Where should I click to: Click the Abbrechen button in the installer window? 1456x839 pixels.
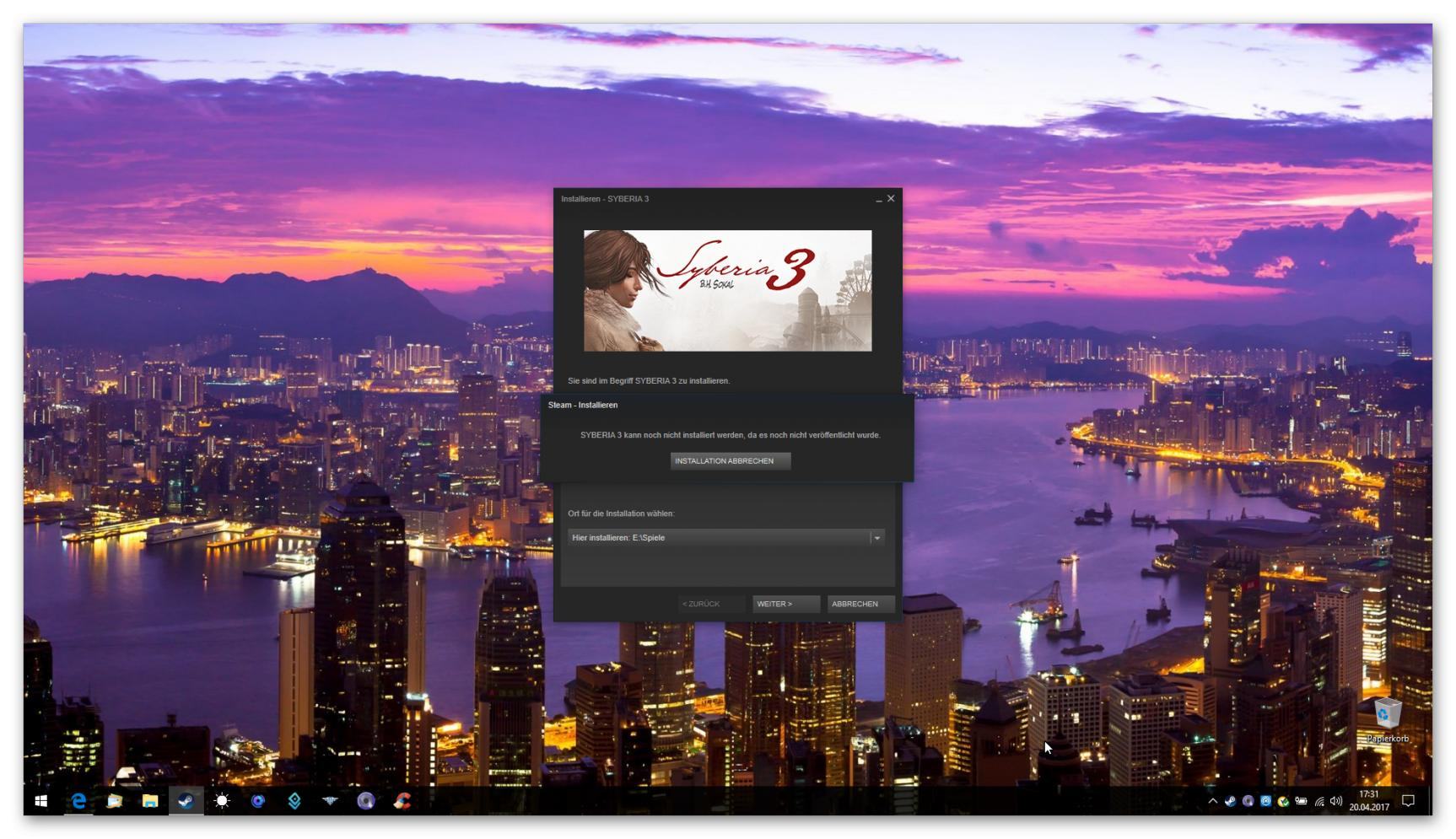point(860,604)
